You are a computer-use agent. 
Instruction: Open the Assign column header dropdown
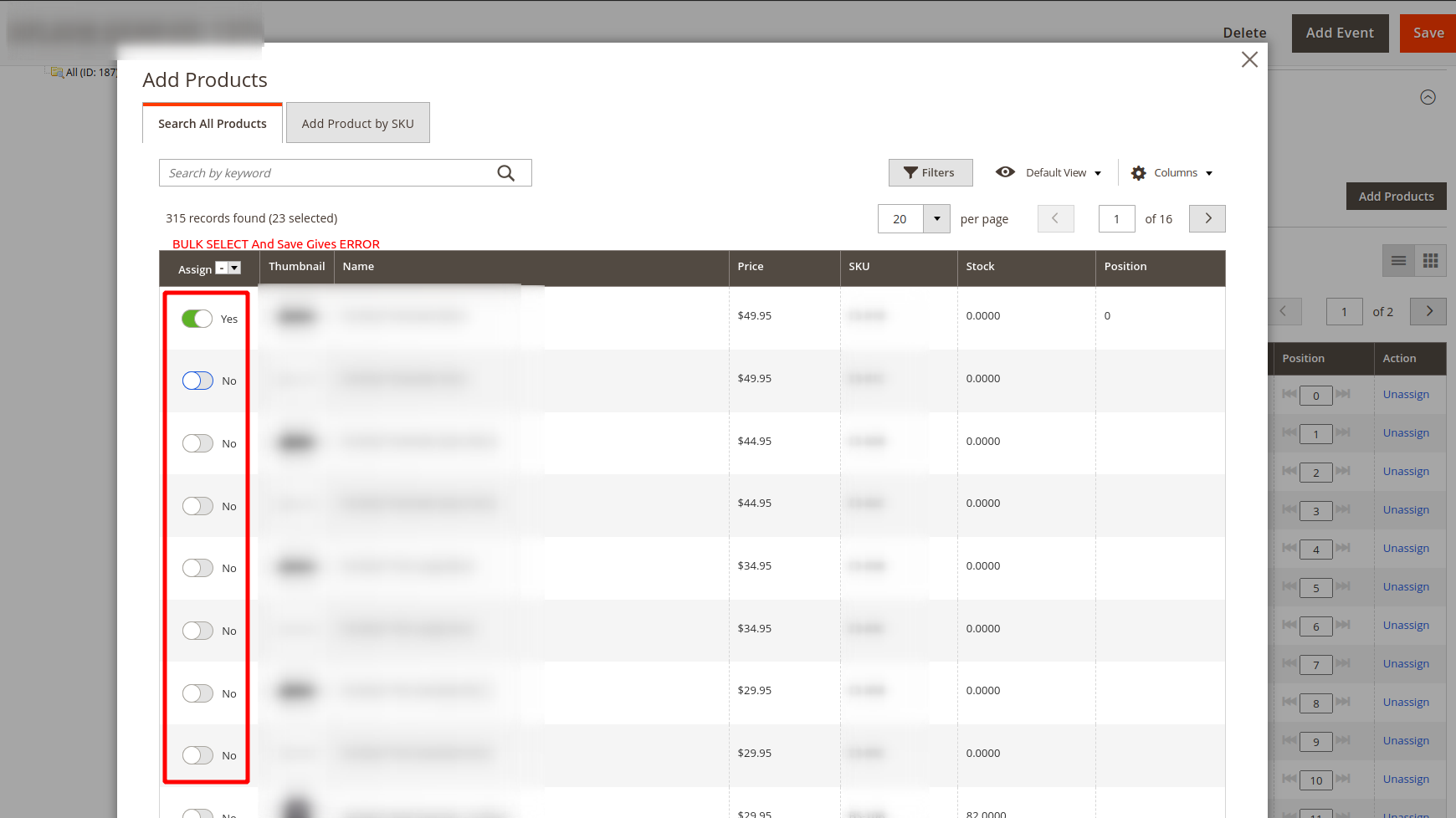(234, 268)
